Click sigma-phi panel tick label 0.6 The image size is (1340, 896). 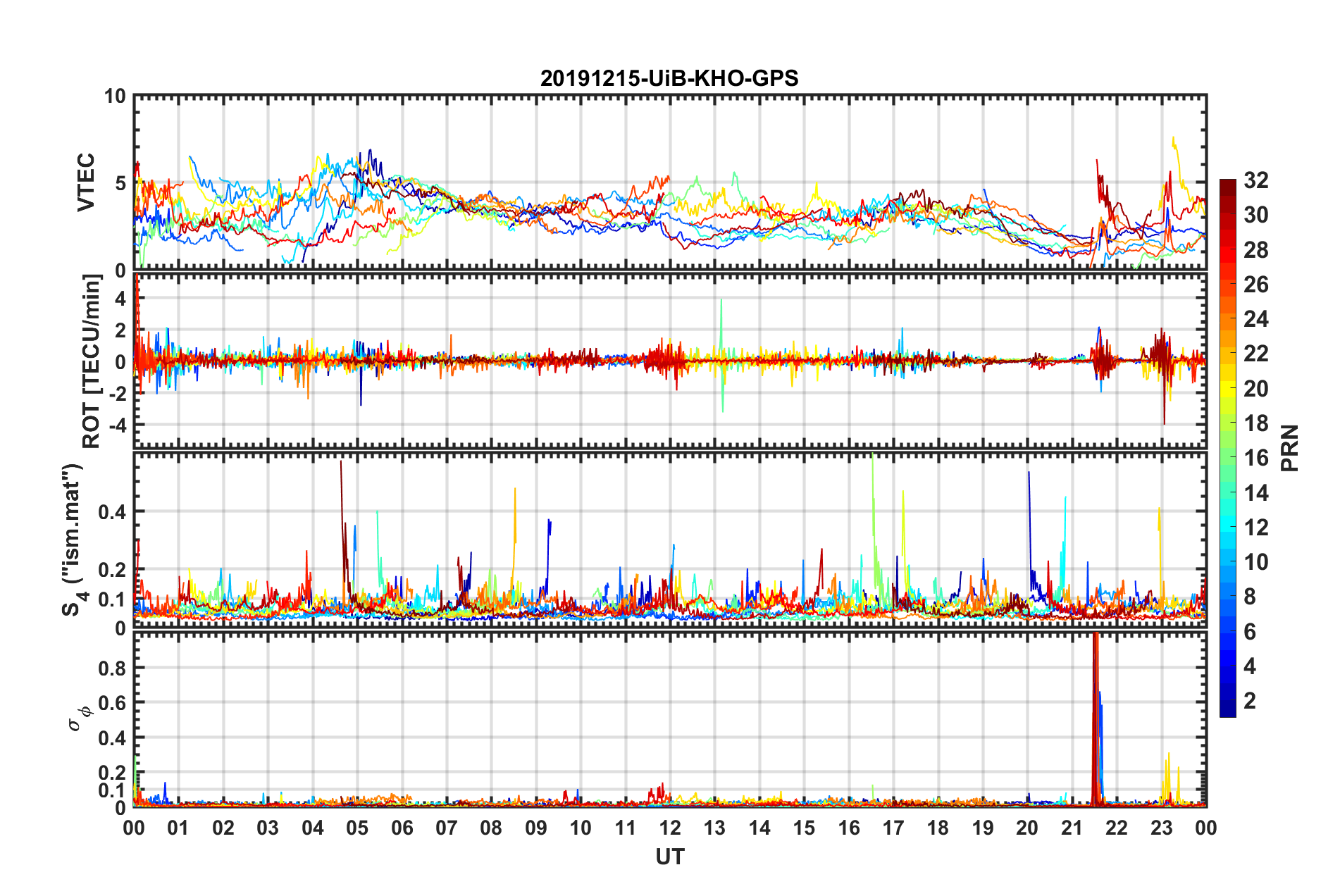coord(112,703)
